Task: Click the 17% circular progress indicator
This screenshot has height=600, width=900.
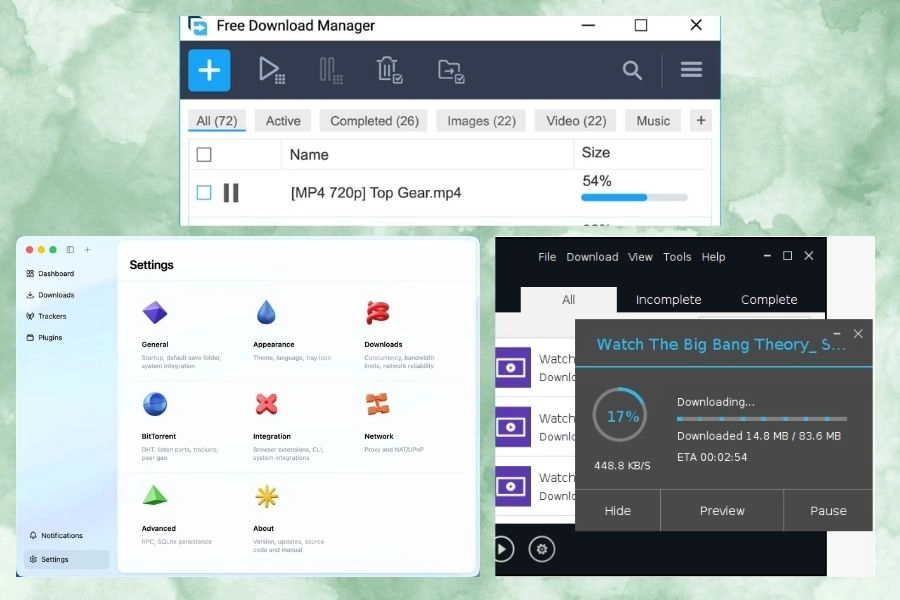Action: (x=622, y=416)
